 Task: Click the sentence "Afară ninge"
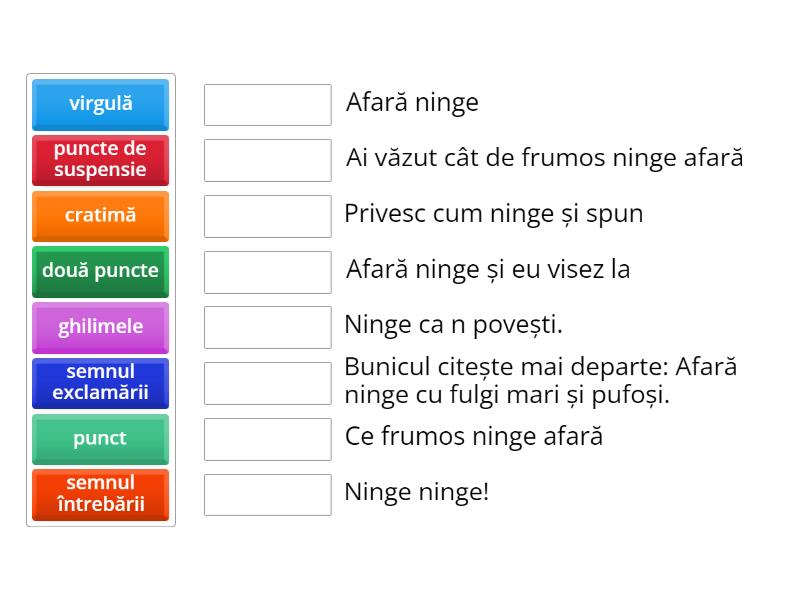tap(412, 102)
